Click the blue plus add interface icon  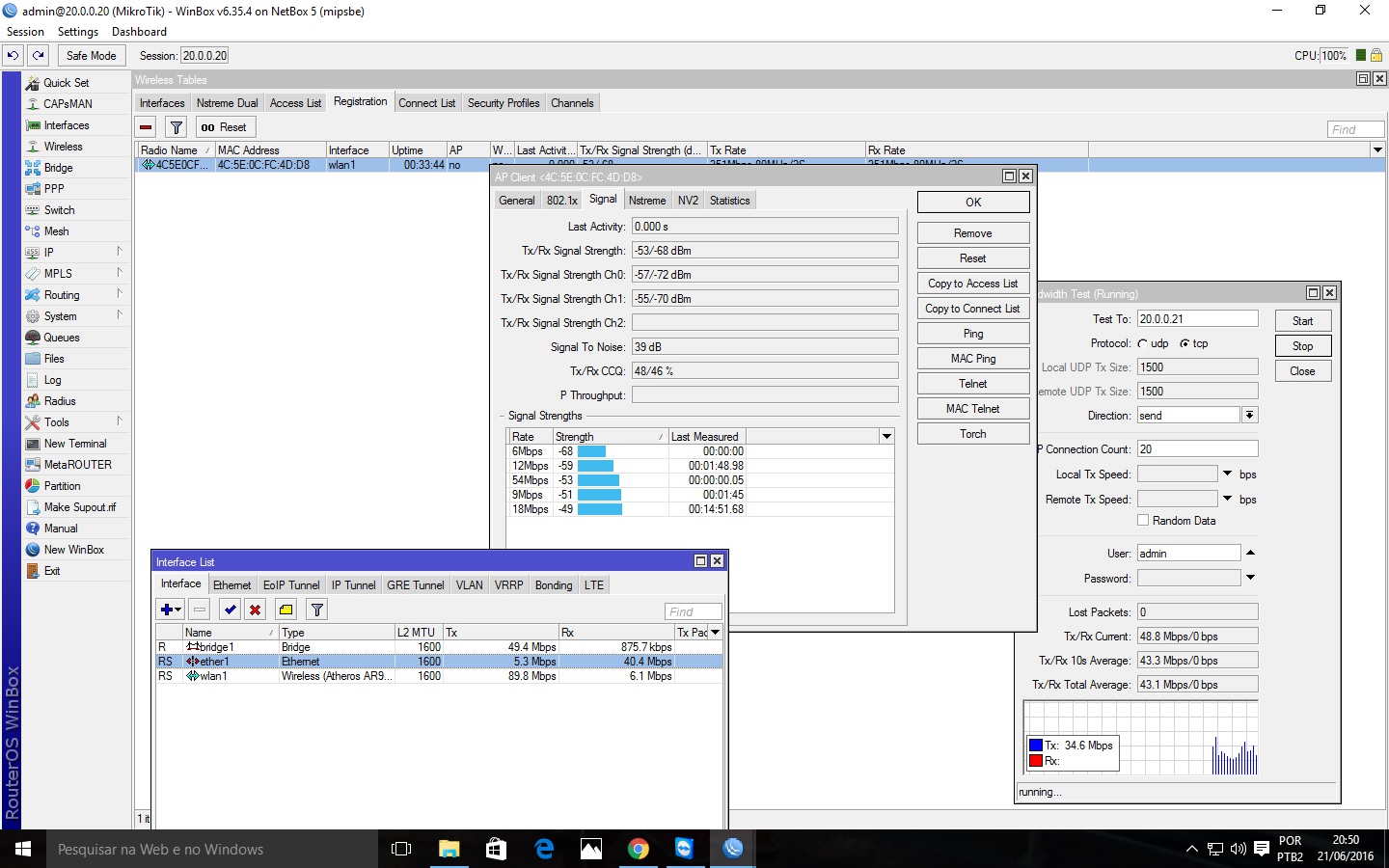[170, 610]
